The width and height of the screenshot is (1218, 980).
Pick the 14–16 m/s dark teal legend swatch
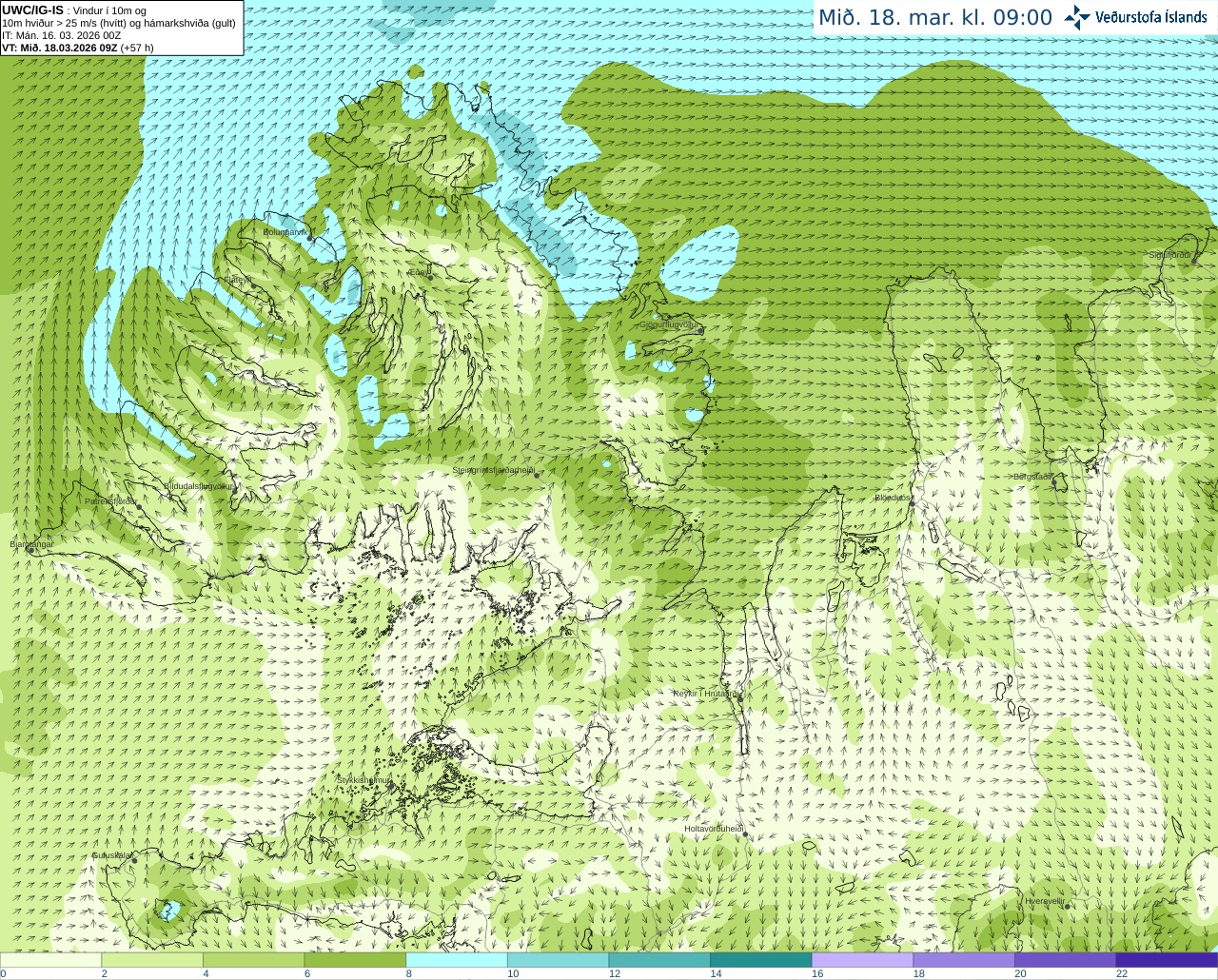pyautogui.click(x=761, y=960)
